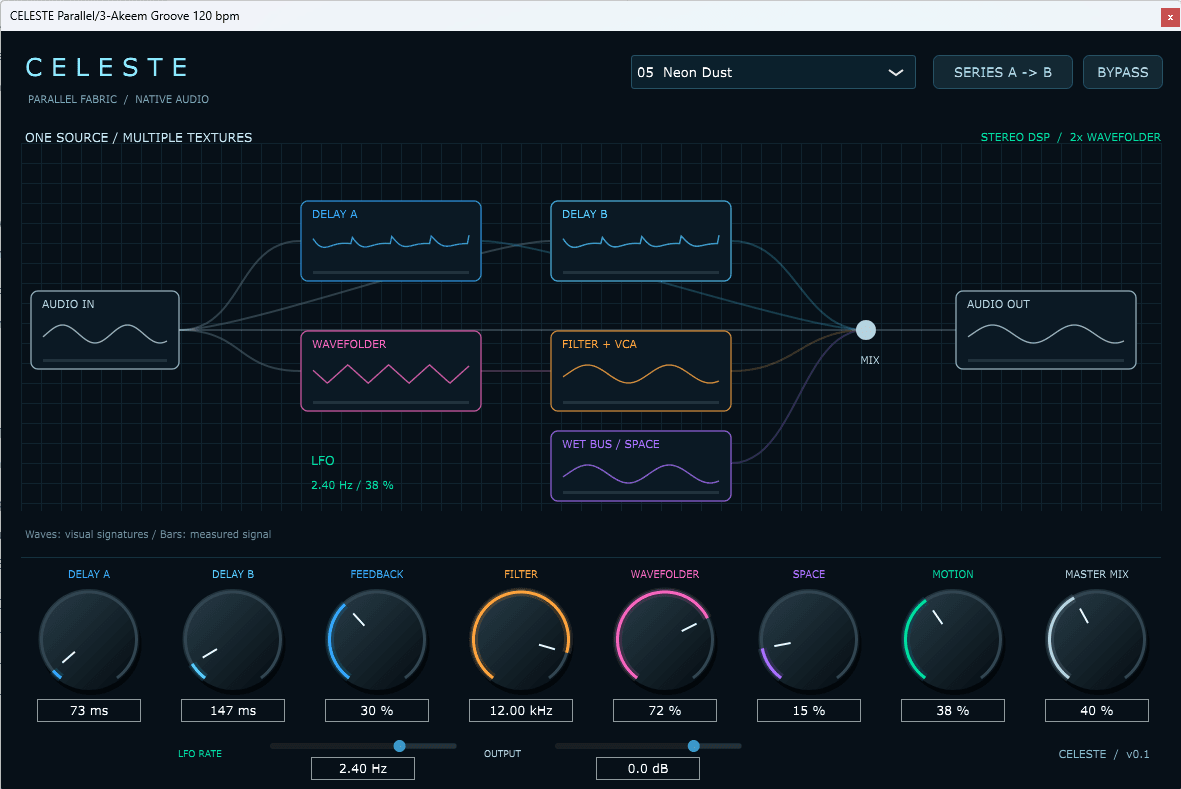Select the AUDIO OUT node
Viewport: 1181px width, 789px height.
pyautogui.click(x=1045, y=330)
